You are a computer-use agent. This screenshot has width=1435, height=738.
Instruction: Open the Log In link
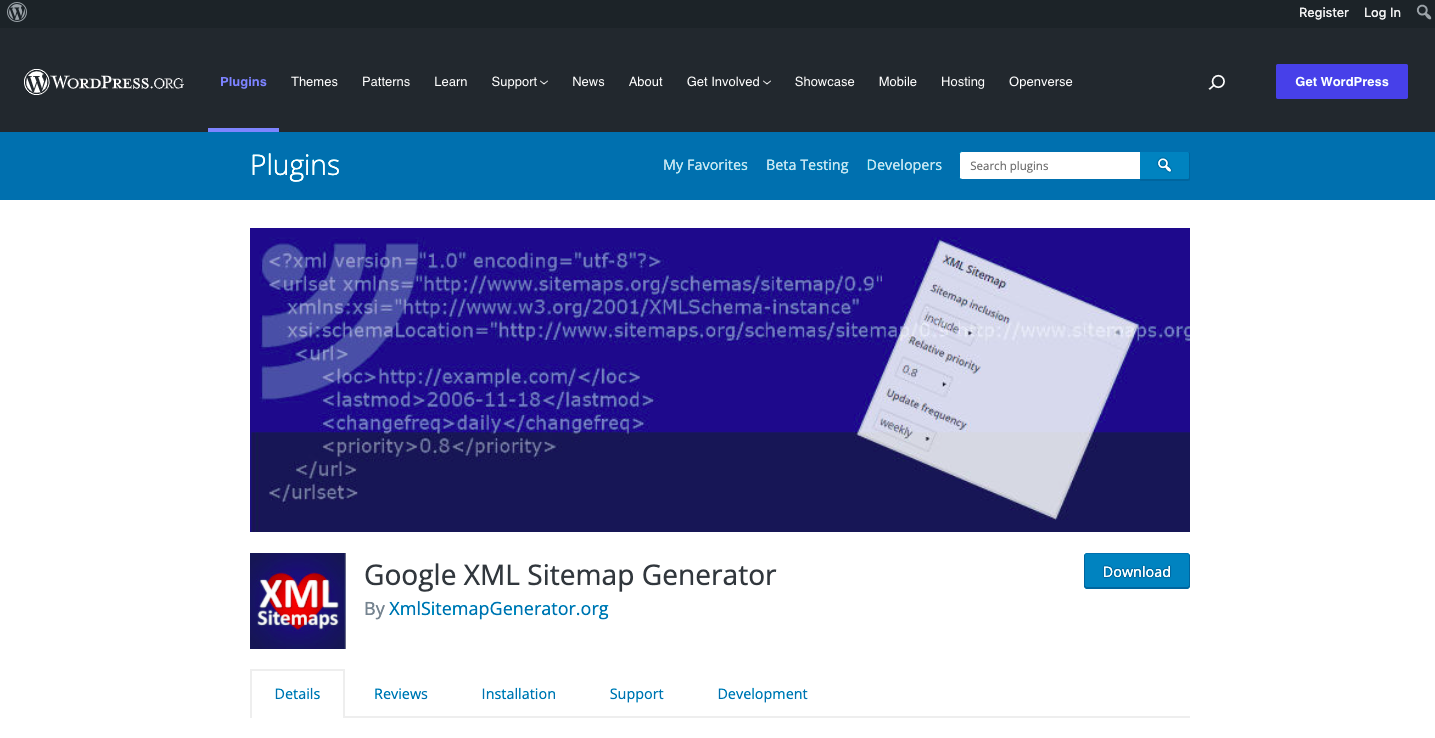click(x=1382, y=13)
